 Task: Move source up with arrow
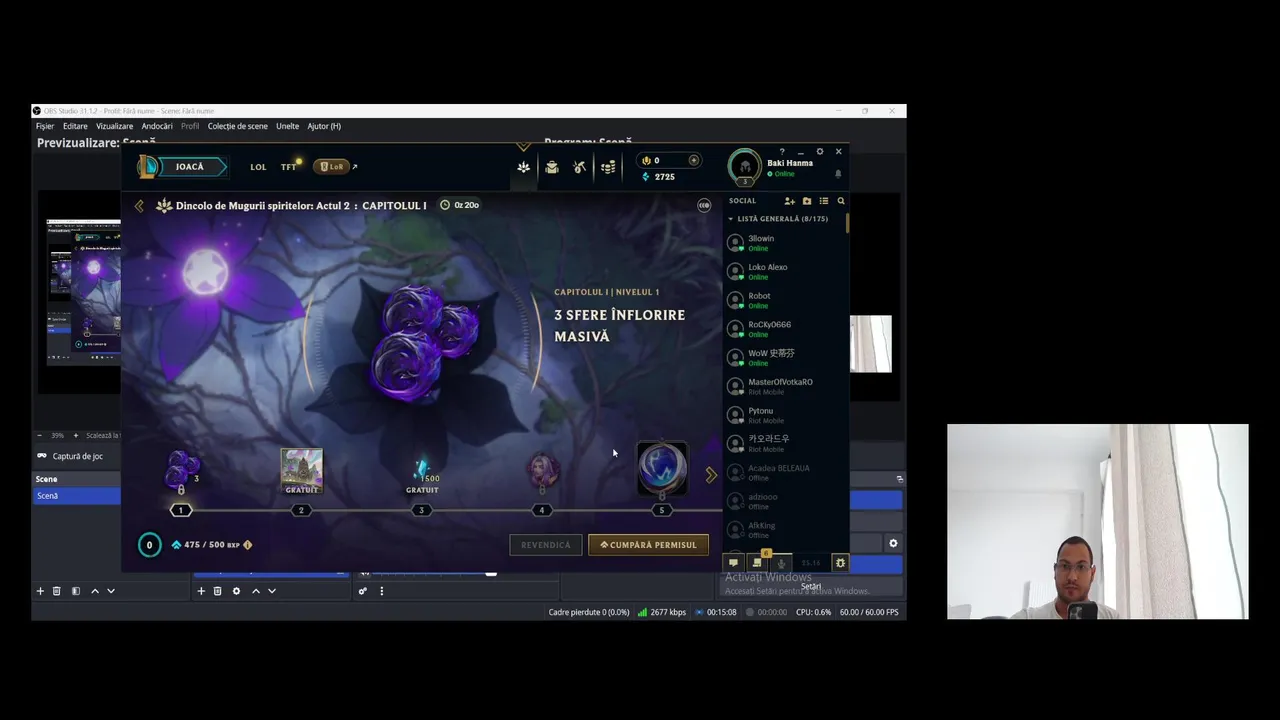pos(256,591)
